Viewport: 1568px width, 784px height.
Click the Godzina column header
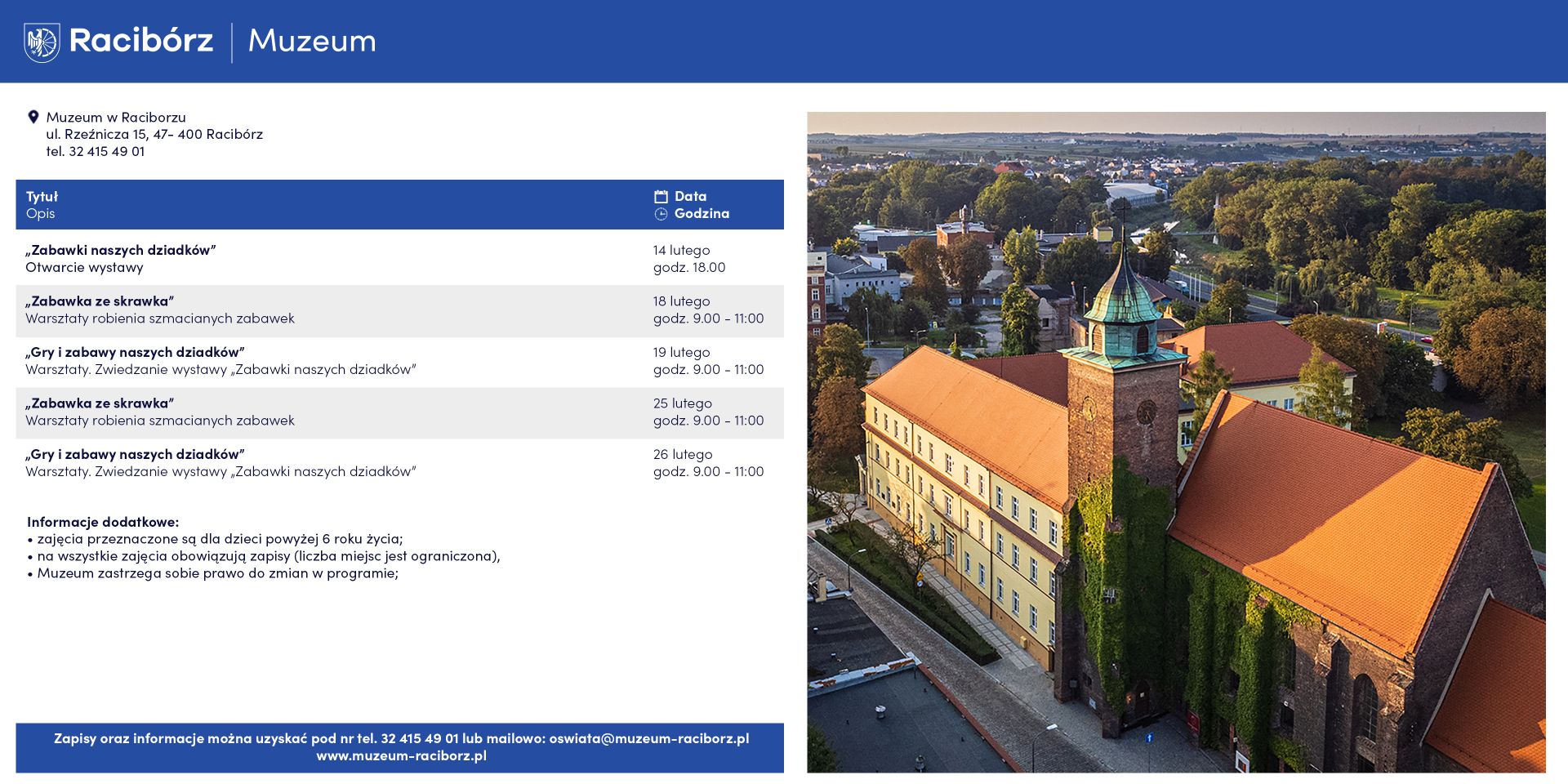pyautogui.click(x=702, y=213)
